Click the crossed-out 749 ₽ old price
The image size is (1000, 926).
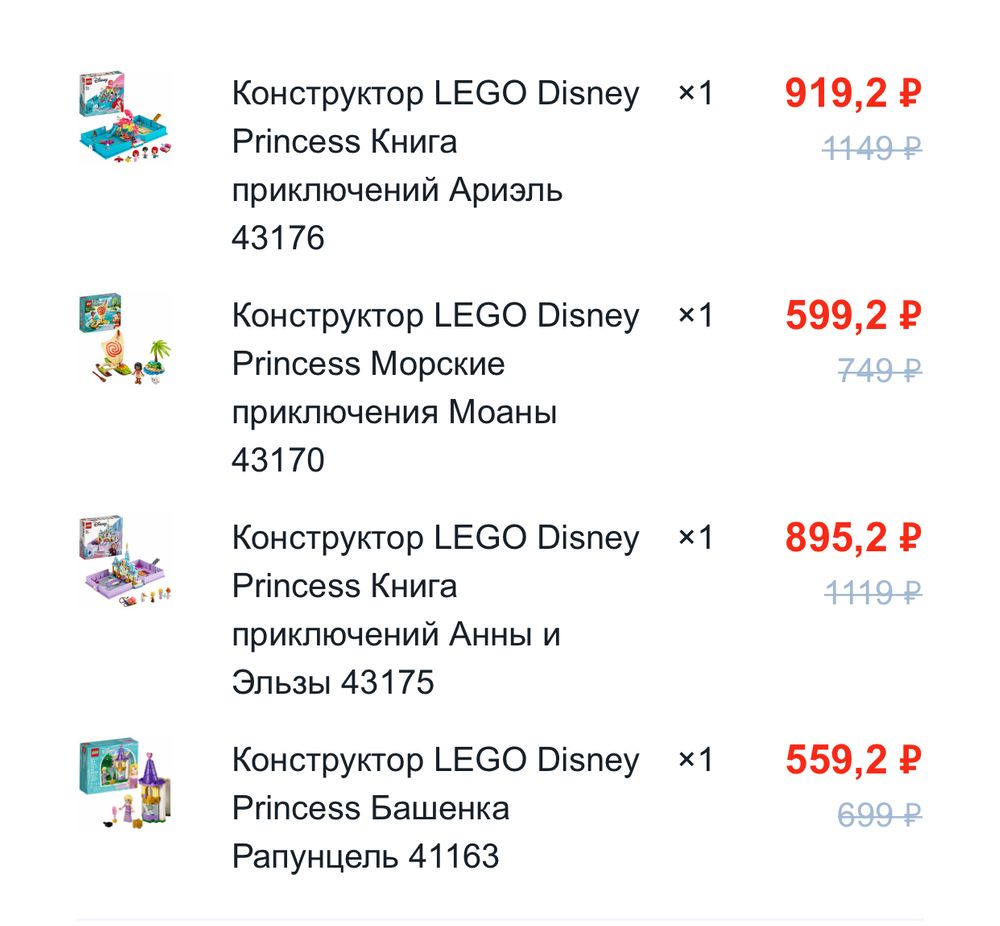coord(879,371)
